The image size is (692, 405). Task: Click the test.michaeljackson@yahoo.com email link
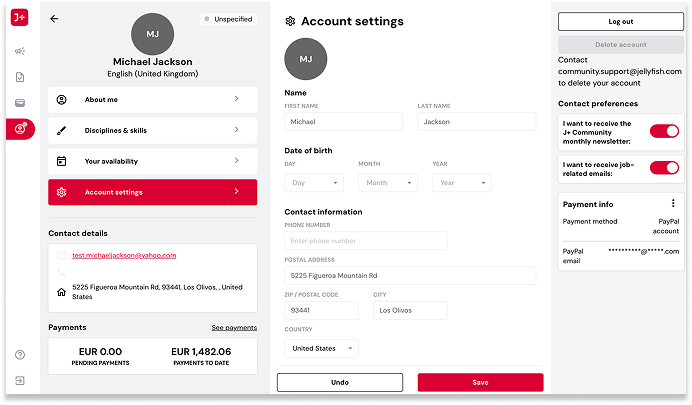124,255
